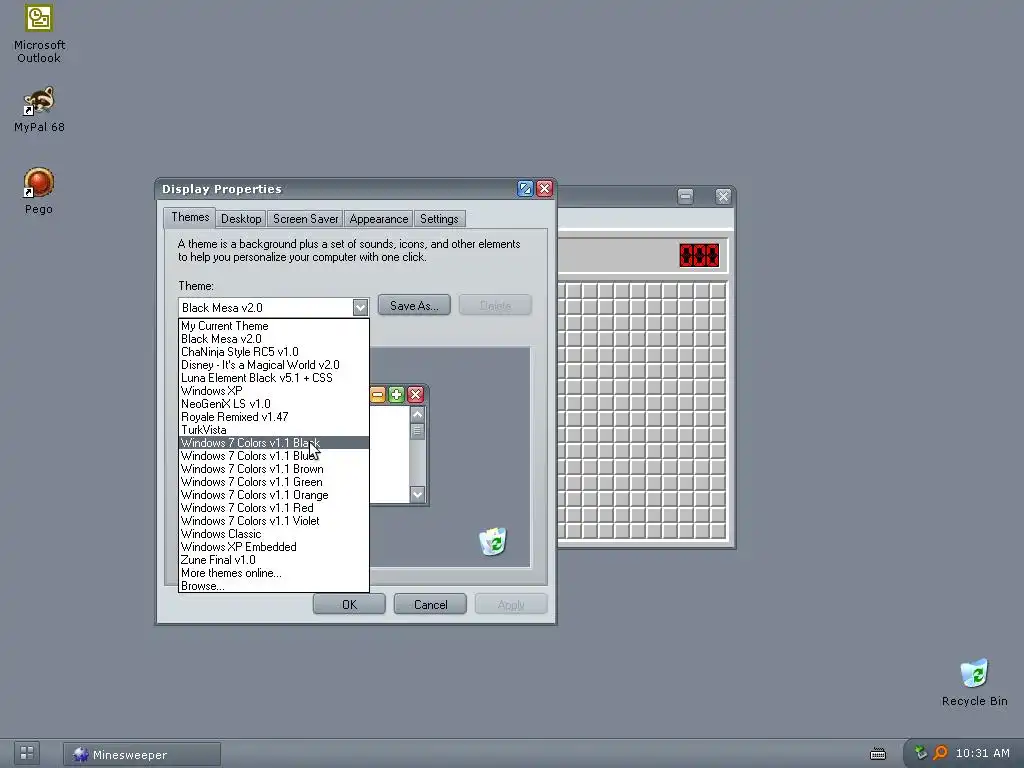
Task: Open Microsoft Outlook desktop icon
Action: [x=39, y=34]
